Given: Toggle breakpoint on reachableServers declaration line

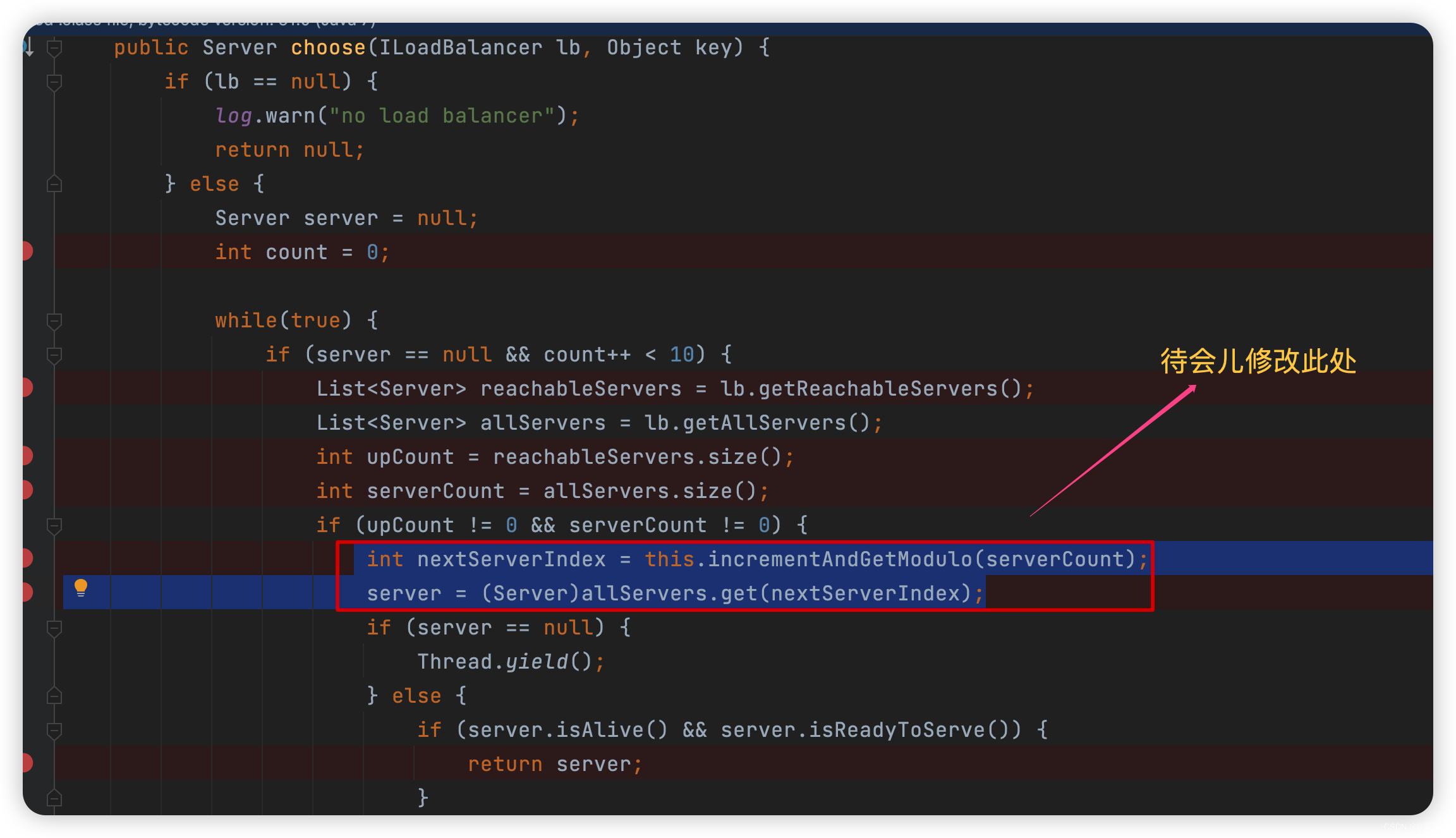Looking at the screenshot, I should pyautogui.click(x=27, y=388).
